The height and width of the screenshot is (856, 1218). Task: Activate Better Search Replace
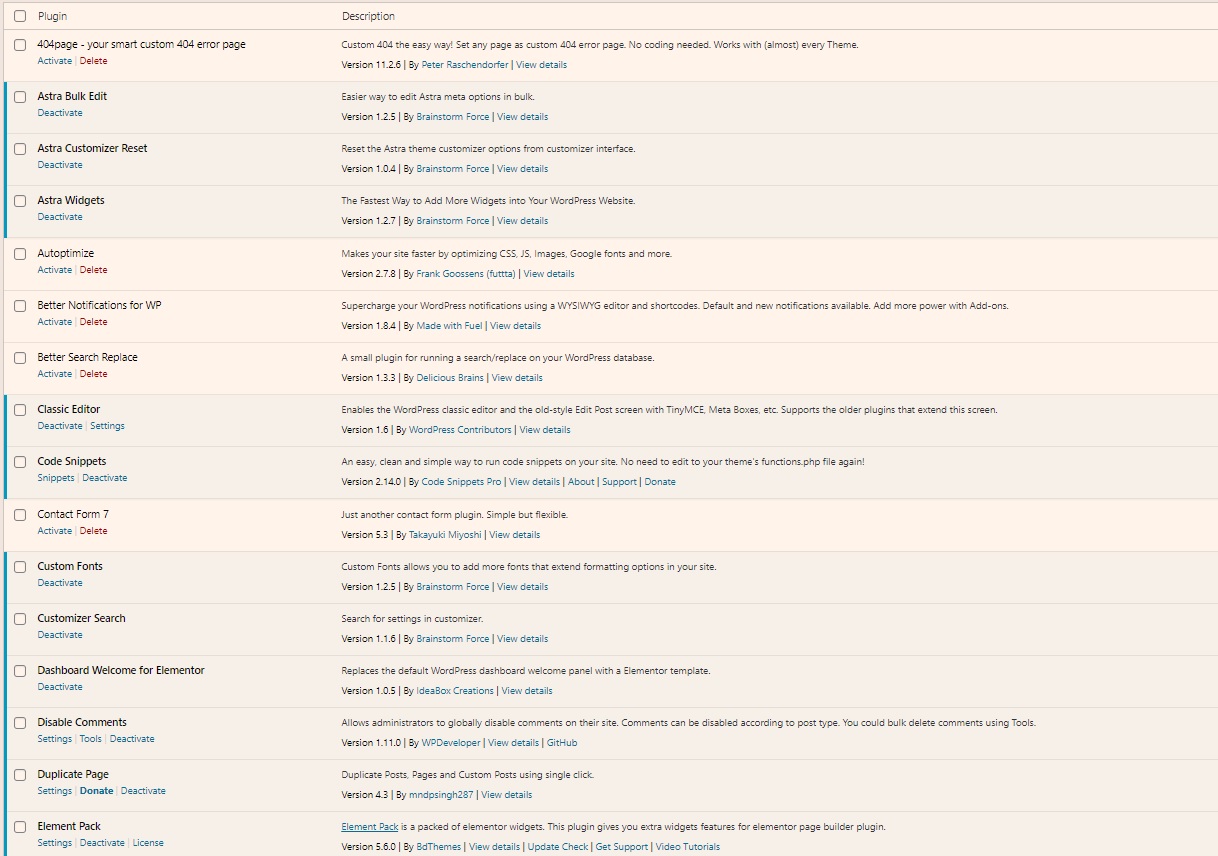(55, 374)
